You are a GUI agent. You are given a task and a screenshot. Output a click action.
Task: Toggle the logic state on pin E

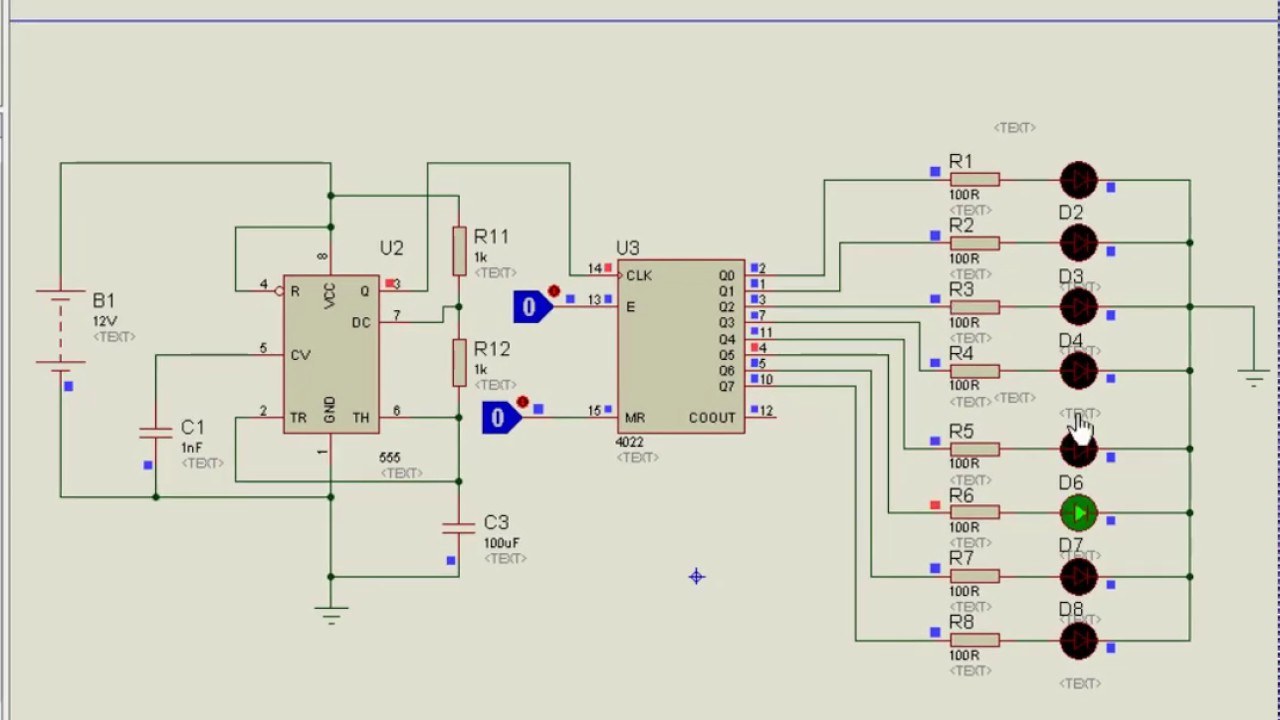[x=533, y=307]
